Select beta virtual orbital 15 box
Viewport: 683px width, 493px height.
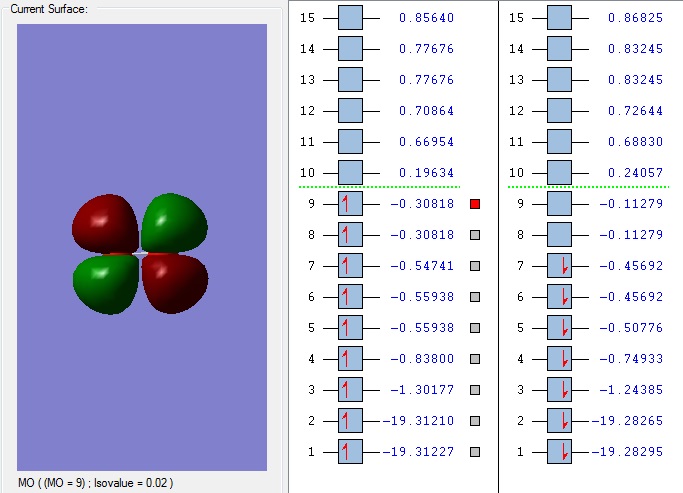click(x=559, y=18)
